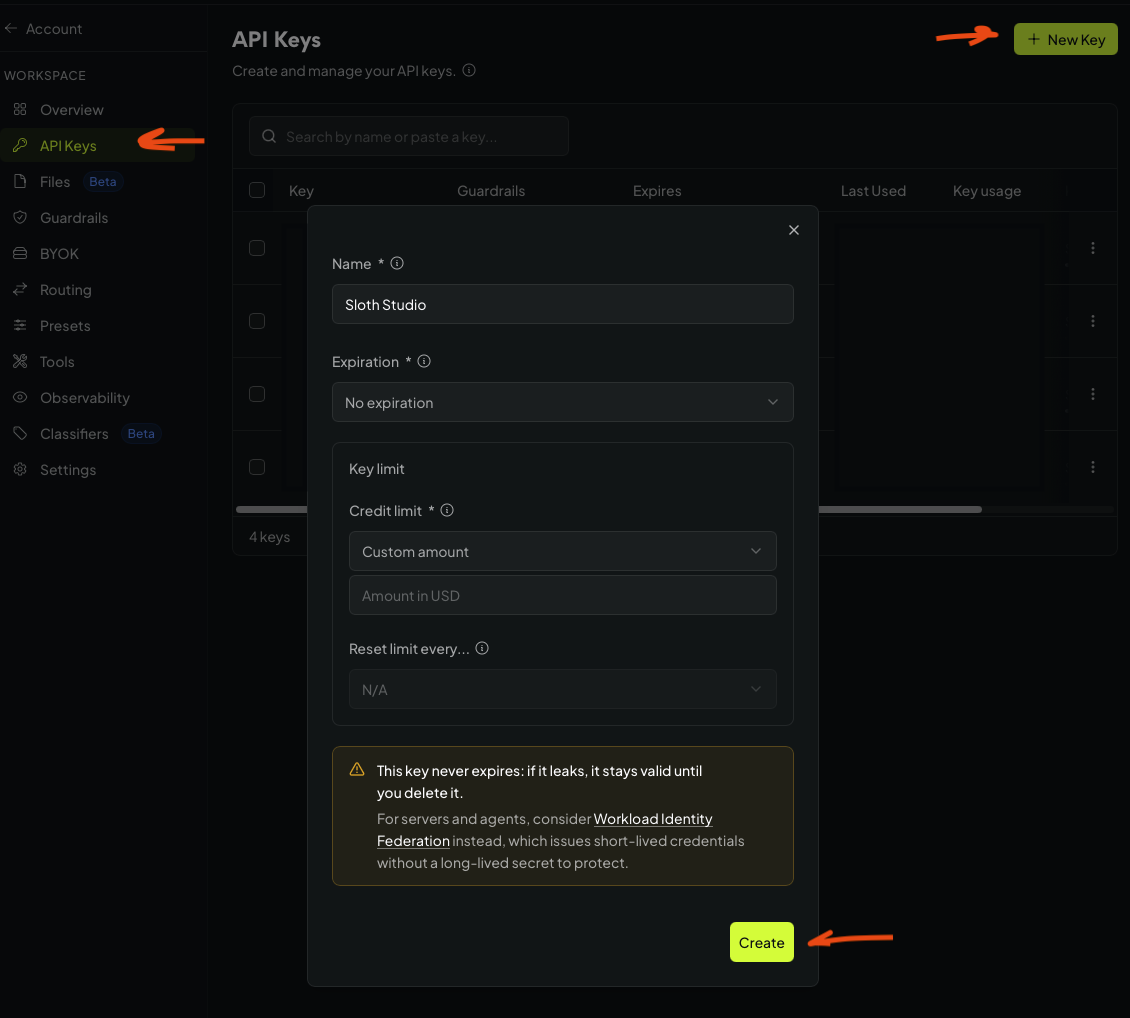This screenshot has width=1130, height=1018.
Task: Click the Observability eye icon
Action: tap(20, 398)
